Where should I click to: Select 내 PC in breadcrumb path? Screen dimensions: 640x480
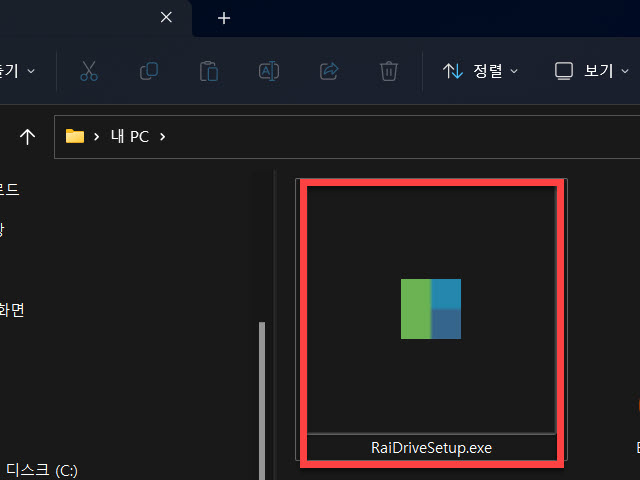point(130,137)
